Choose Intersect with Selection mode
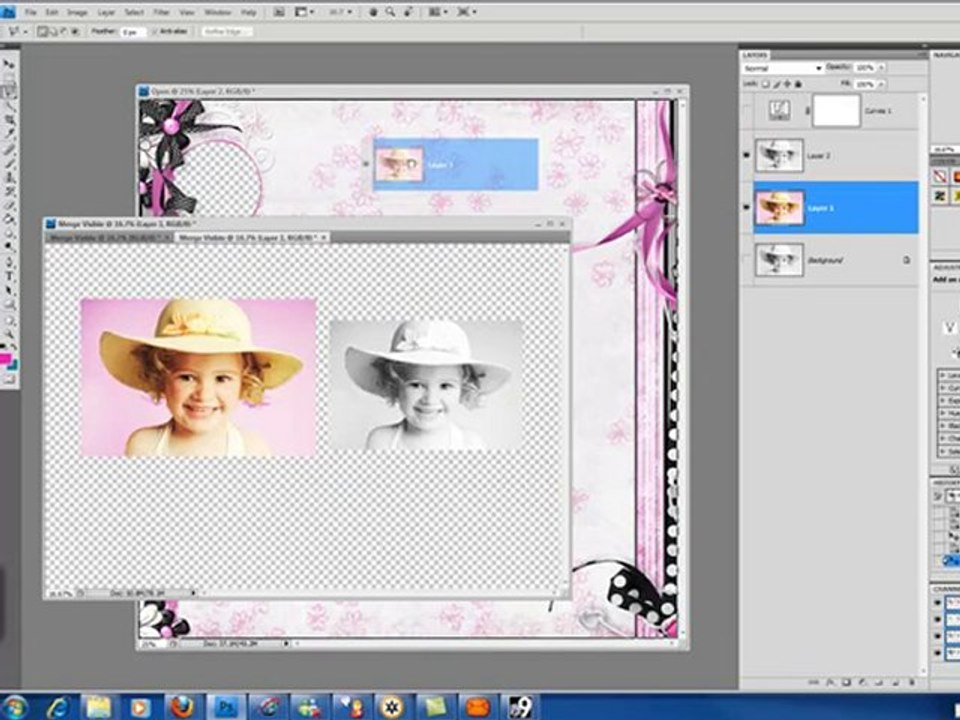 [76, 31]
